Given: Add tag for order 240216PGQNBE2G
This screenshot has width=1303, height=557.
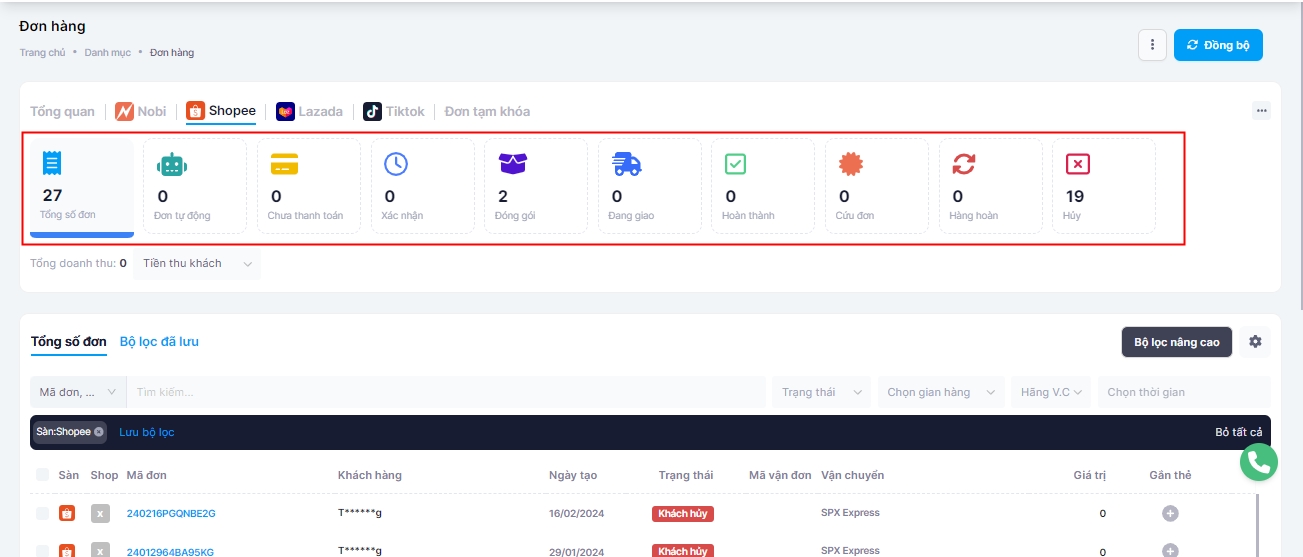Looking at the screenshot, I should 1170,513.
